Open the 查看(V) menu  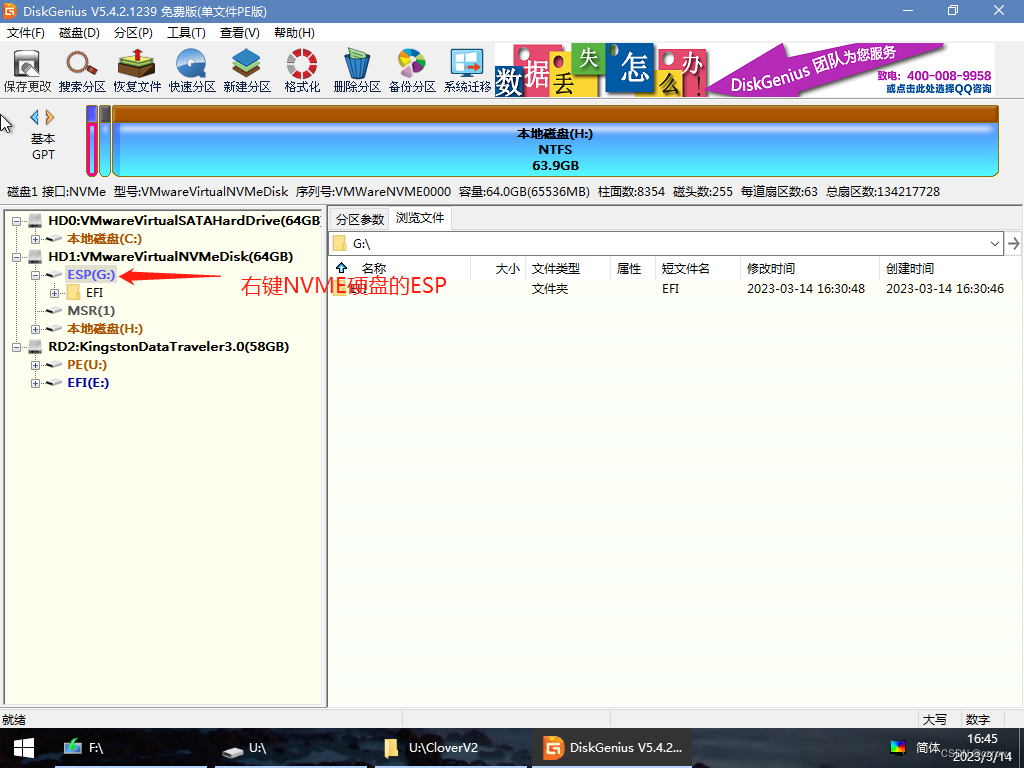(240, 33)
